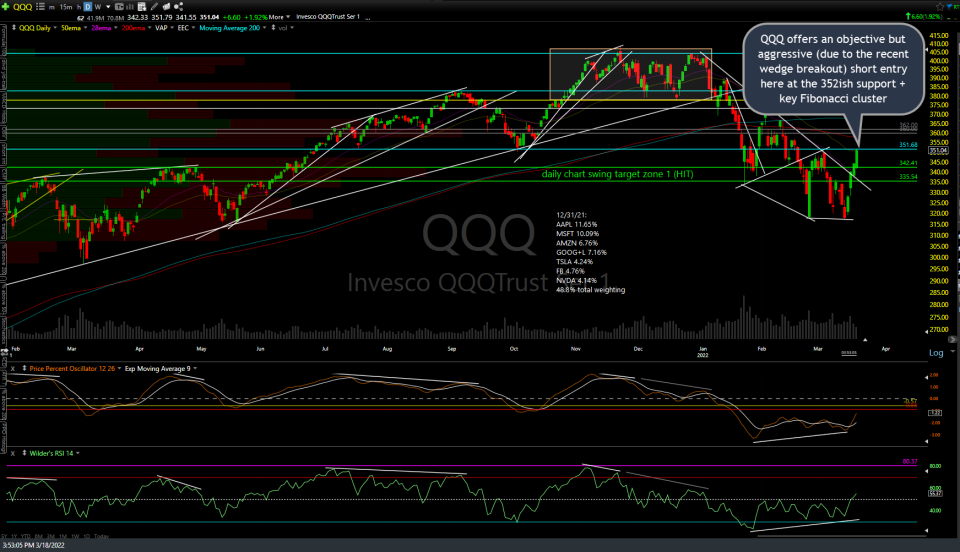Click the 335.54 price level label
Image resolution: width=960 pixels, height=552 pixels.
click(x=908, y=177)
